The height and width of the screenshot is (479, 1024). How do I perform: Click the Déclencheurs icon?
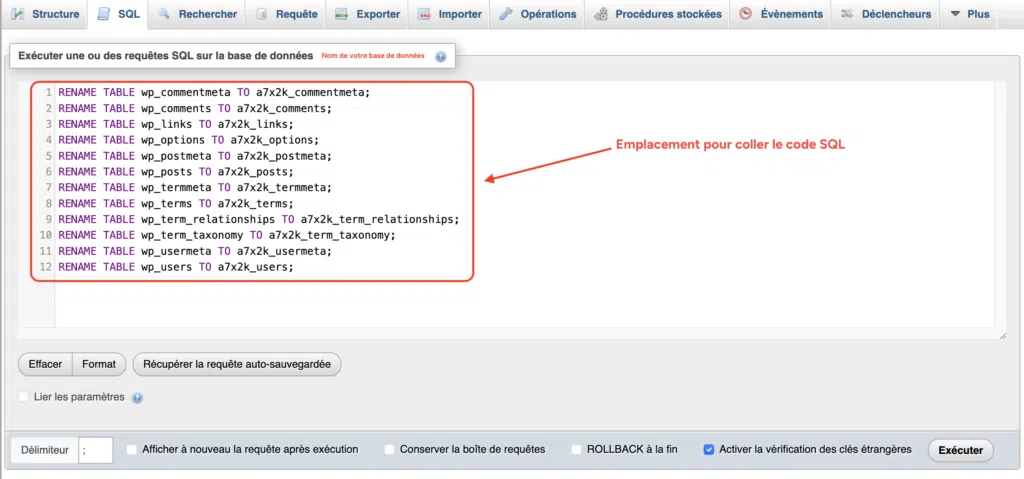pos(847,14)
